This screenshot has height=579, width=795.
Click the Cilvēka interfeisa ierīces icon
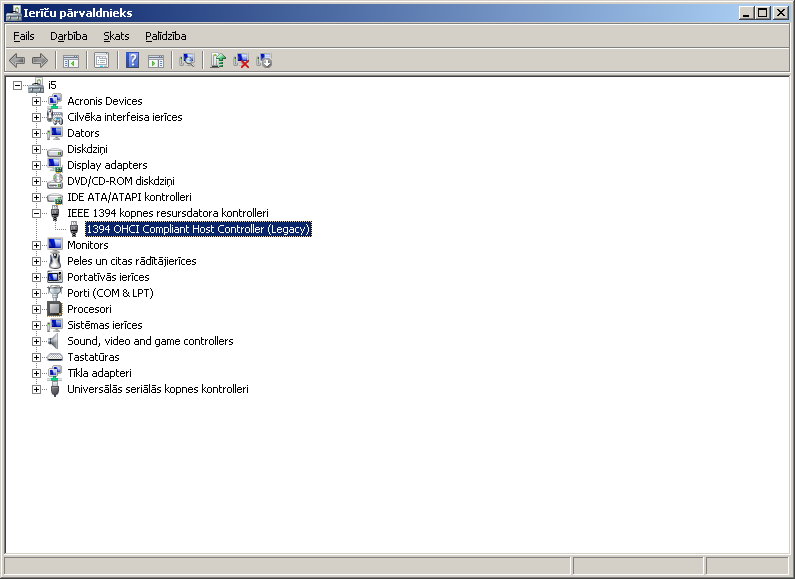click(x=55, y=117)
